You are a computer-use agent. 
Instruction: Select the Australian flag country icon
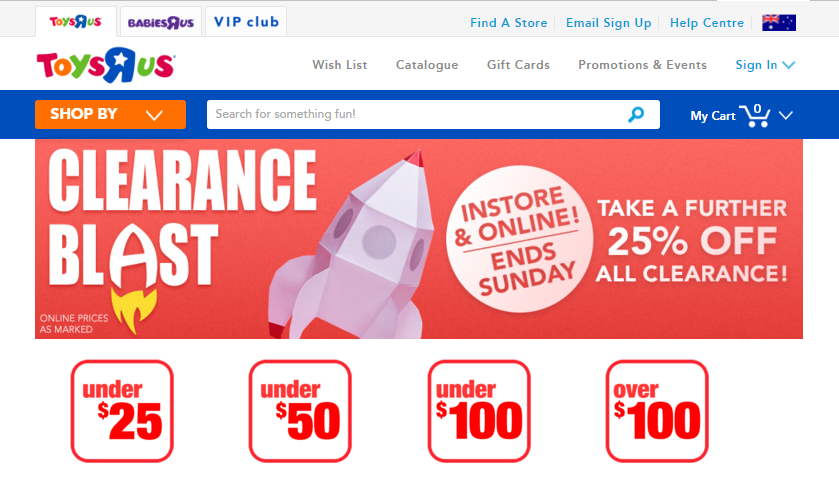(x=779, y=22)
